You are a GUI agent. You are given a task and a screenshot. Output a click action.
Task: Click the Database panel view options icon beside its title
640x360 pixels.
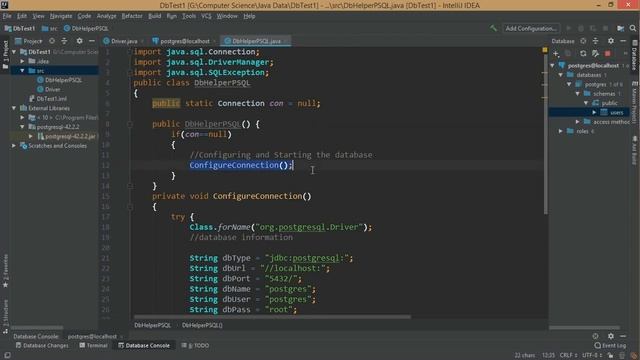(583, 41)
